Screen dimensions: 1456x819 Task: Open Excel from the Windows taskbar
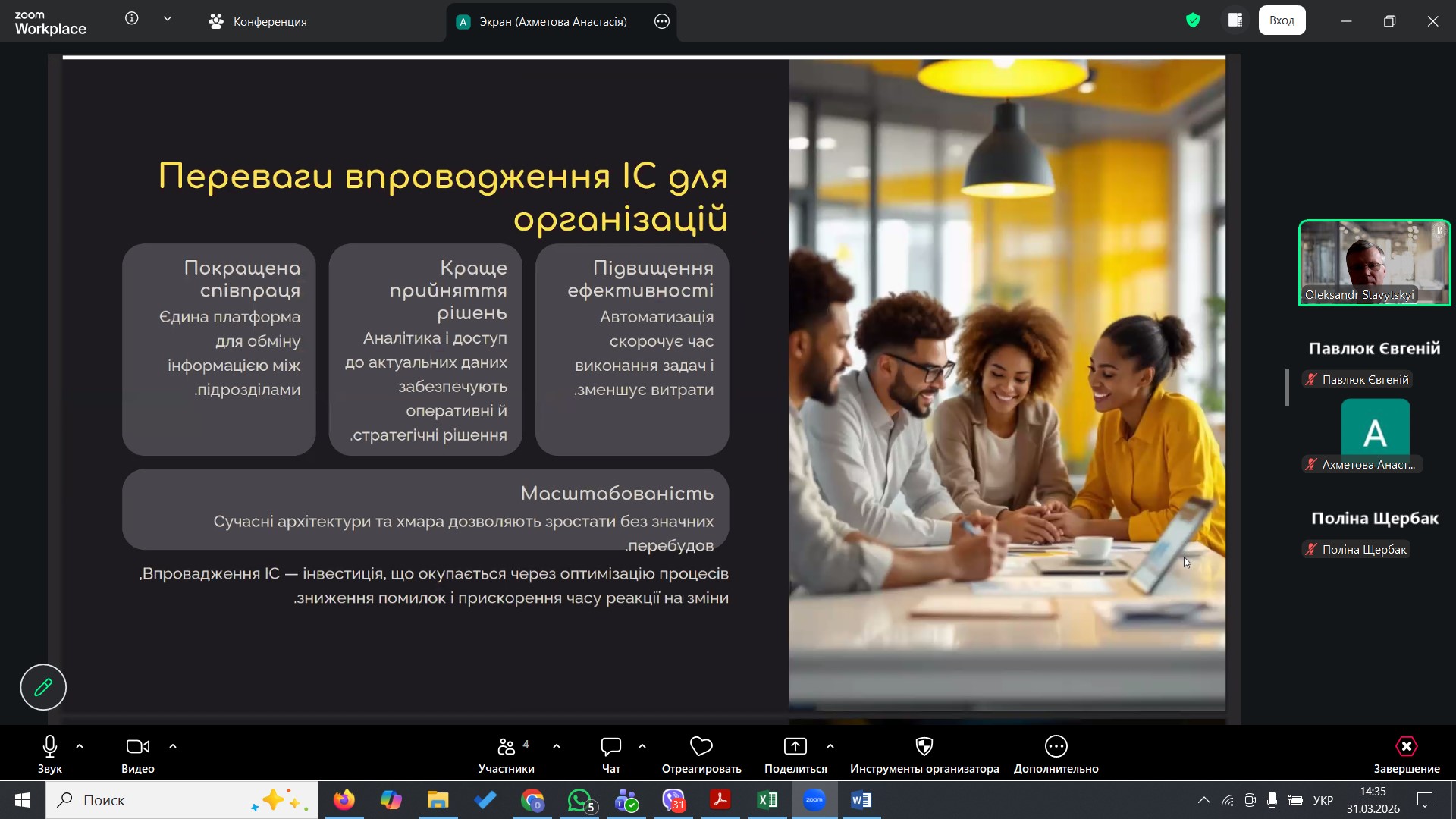[767, 800]
